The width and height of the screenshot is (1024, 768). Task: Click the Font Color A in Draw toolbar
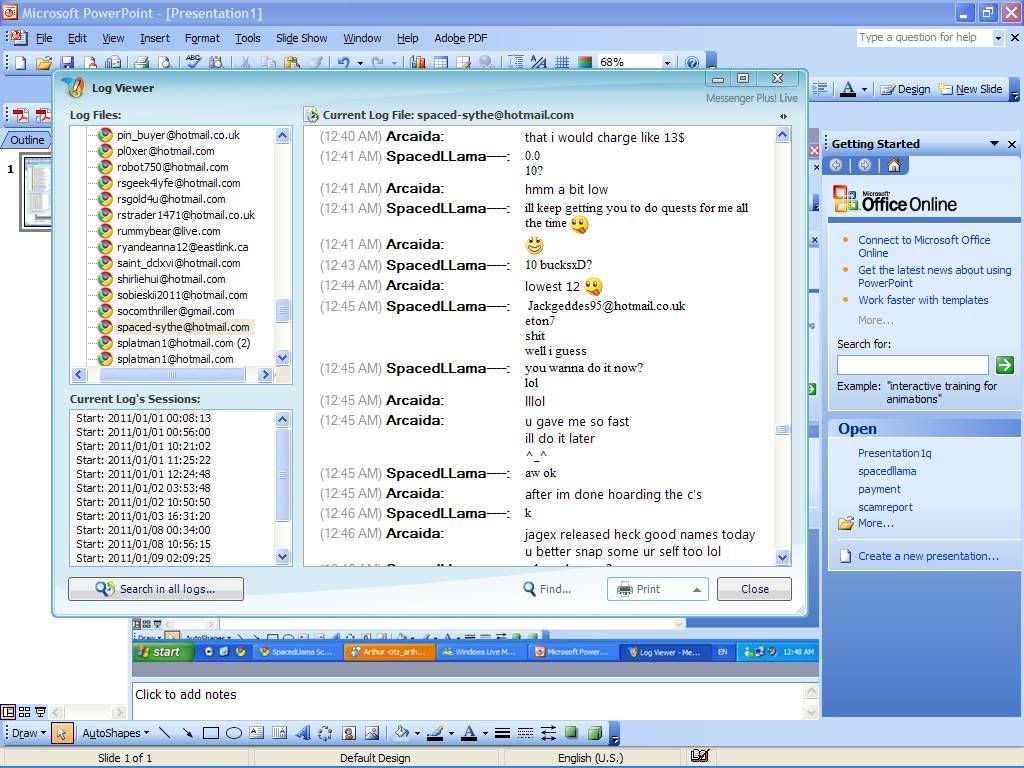point(469,733)
